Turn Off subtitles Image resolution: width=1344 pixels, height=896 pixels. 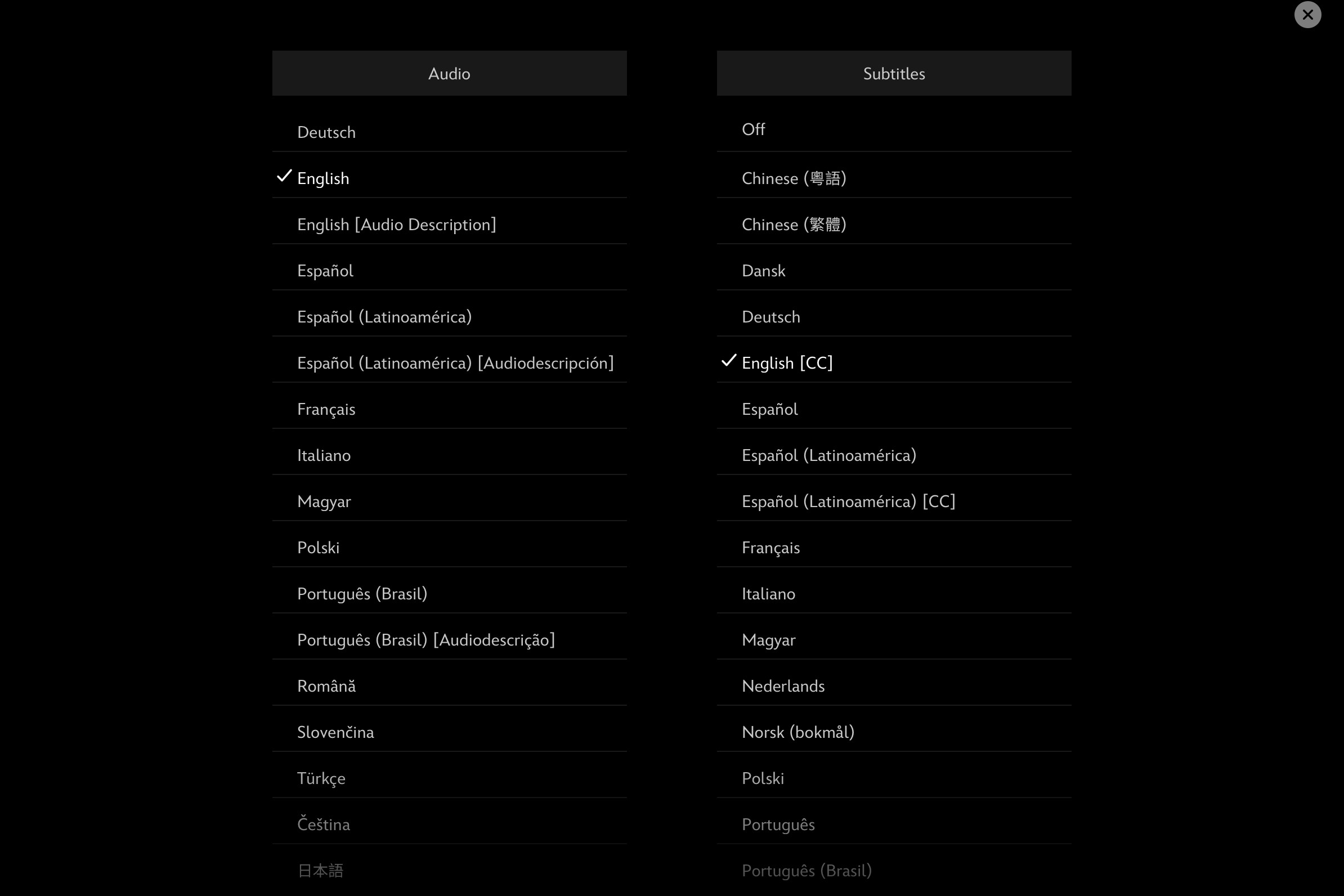coord(754,128)
